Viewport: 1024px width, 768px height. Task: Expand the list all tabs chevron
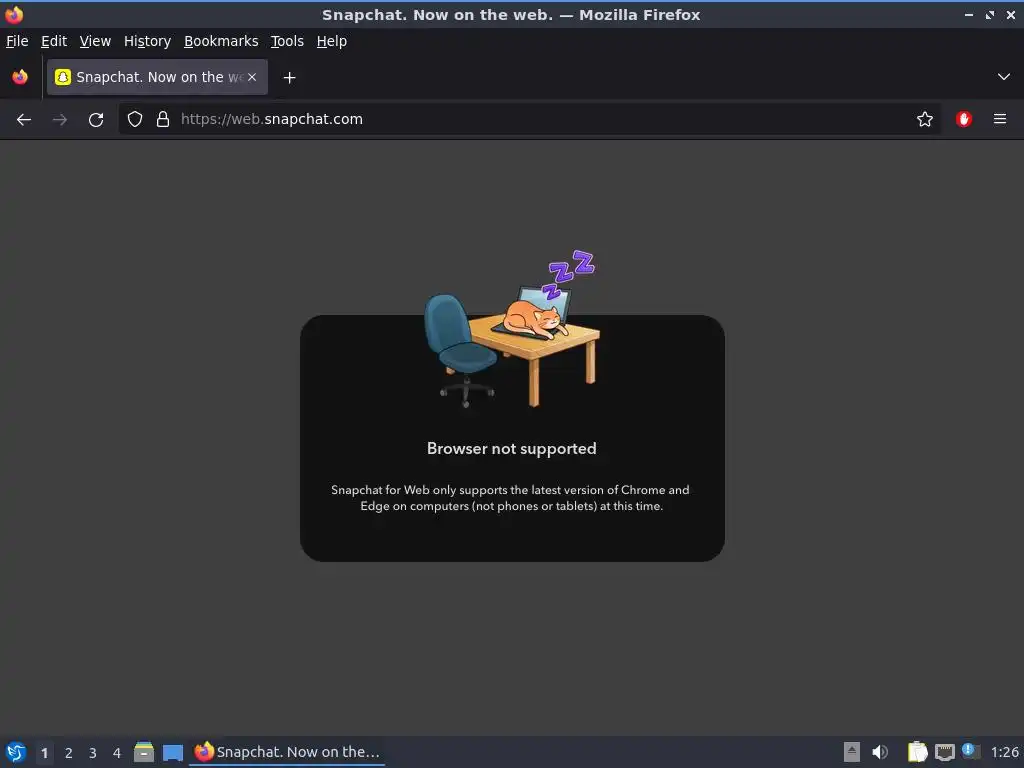1004,77
